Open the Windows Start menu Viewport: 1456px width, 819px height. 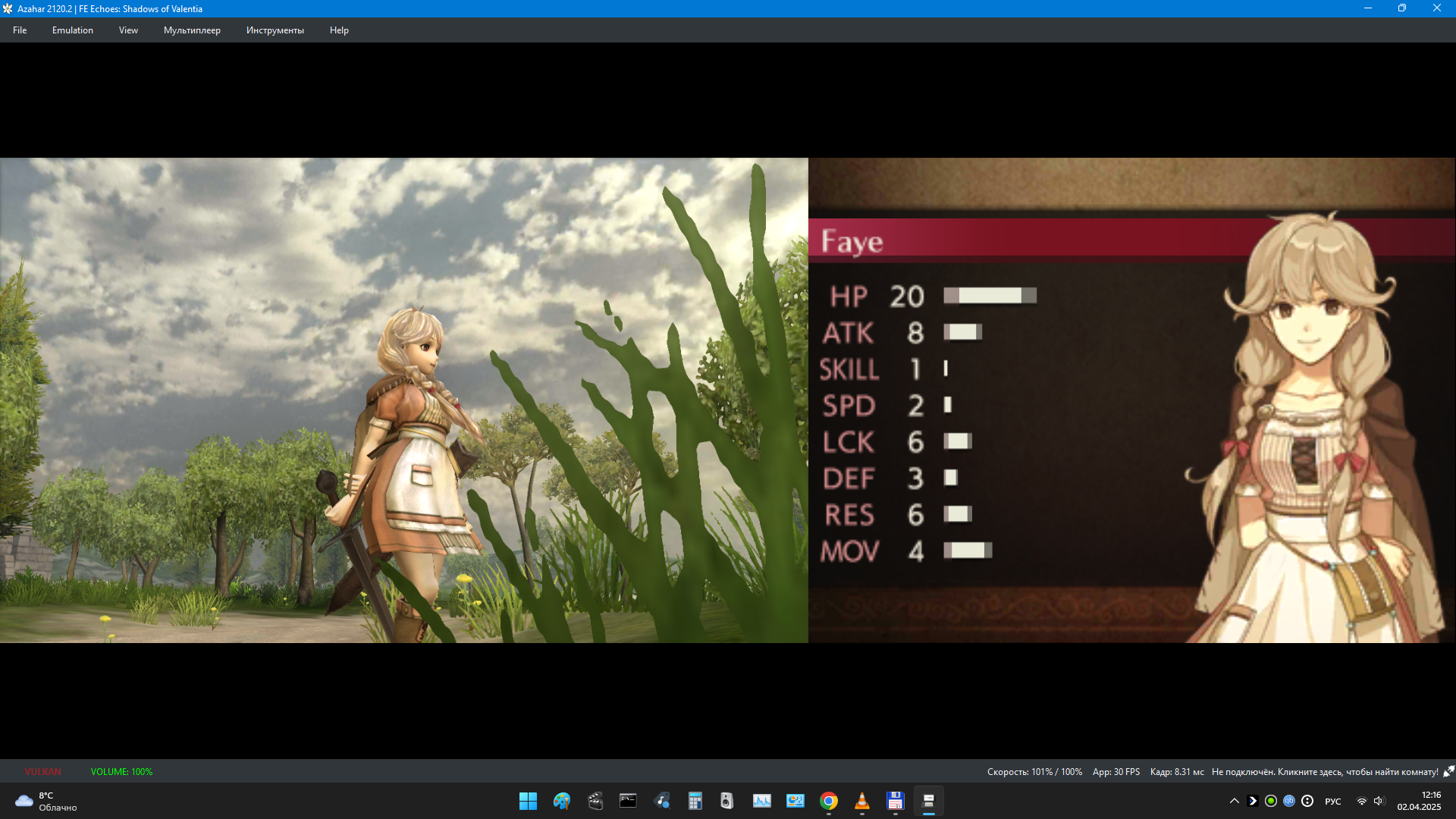tap(528, 801)
